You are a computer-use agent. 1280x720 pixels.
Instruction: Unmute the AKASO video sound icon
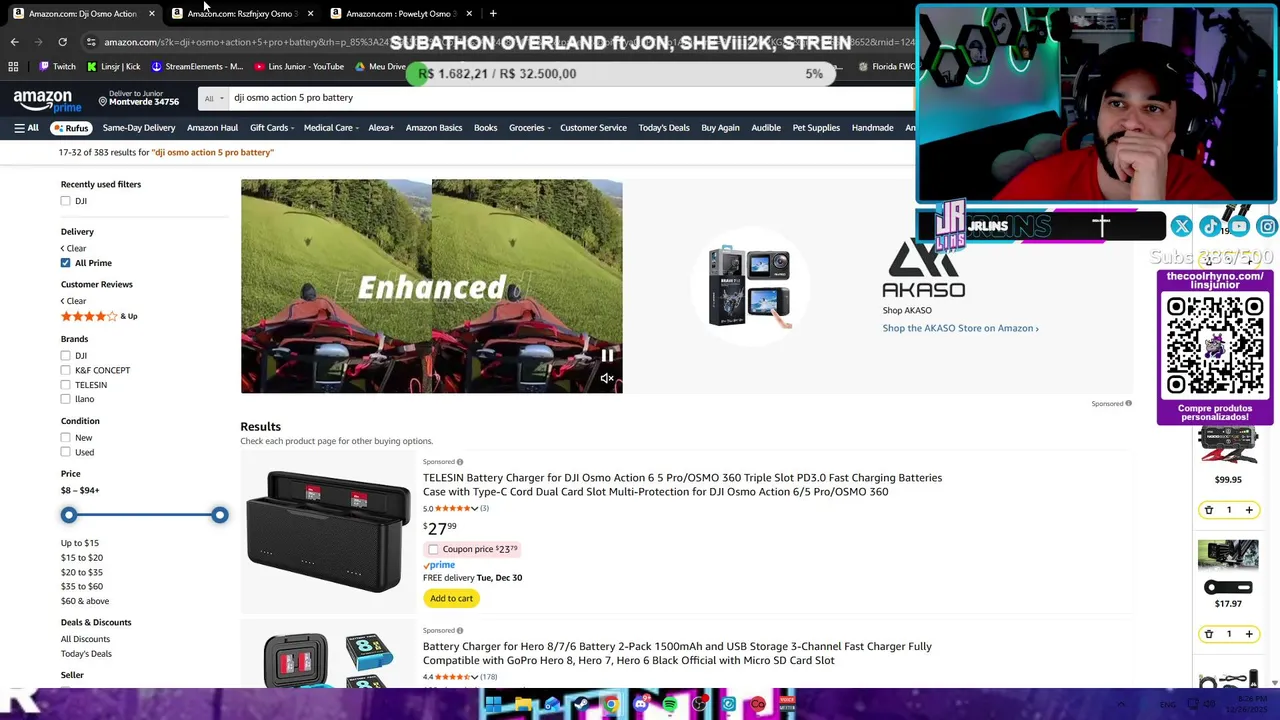pos(607,378)
